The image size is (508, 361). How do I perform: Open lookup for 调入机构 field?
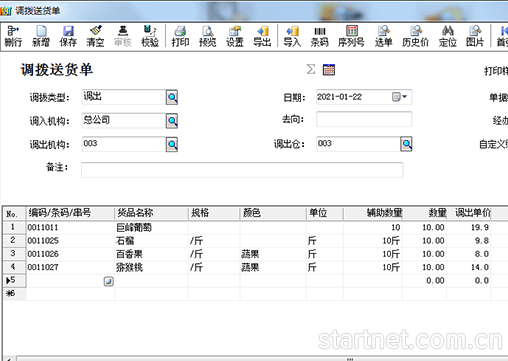pyautogui.click(x=172, y=121)
